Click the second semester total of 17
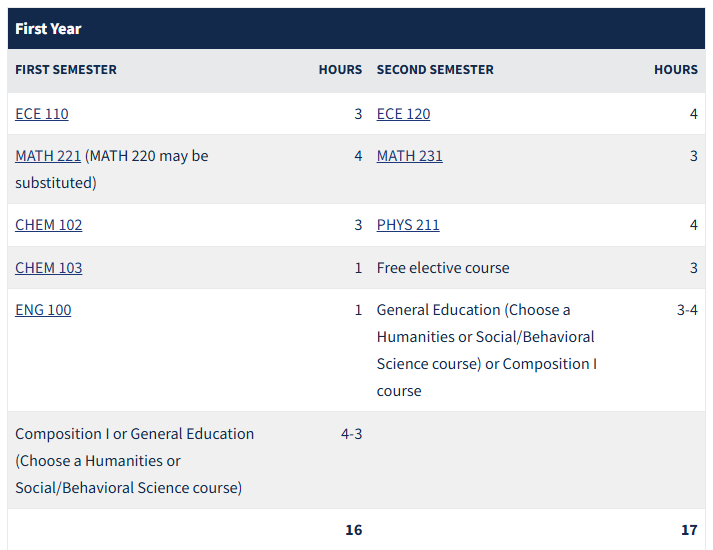Viewport: 713px width, 550px height. pos(689,529)
